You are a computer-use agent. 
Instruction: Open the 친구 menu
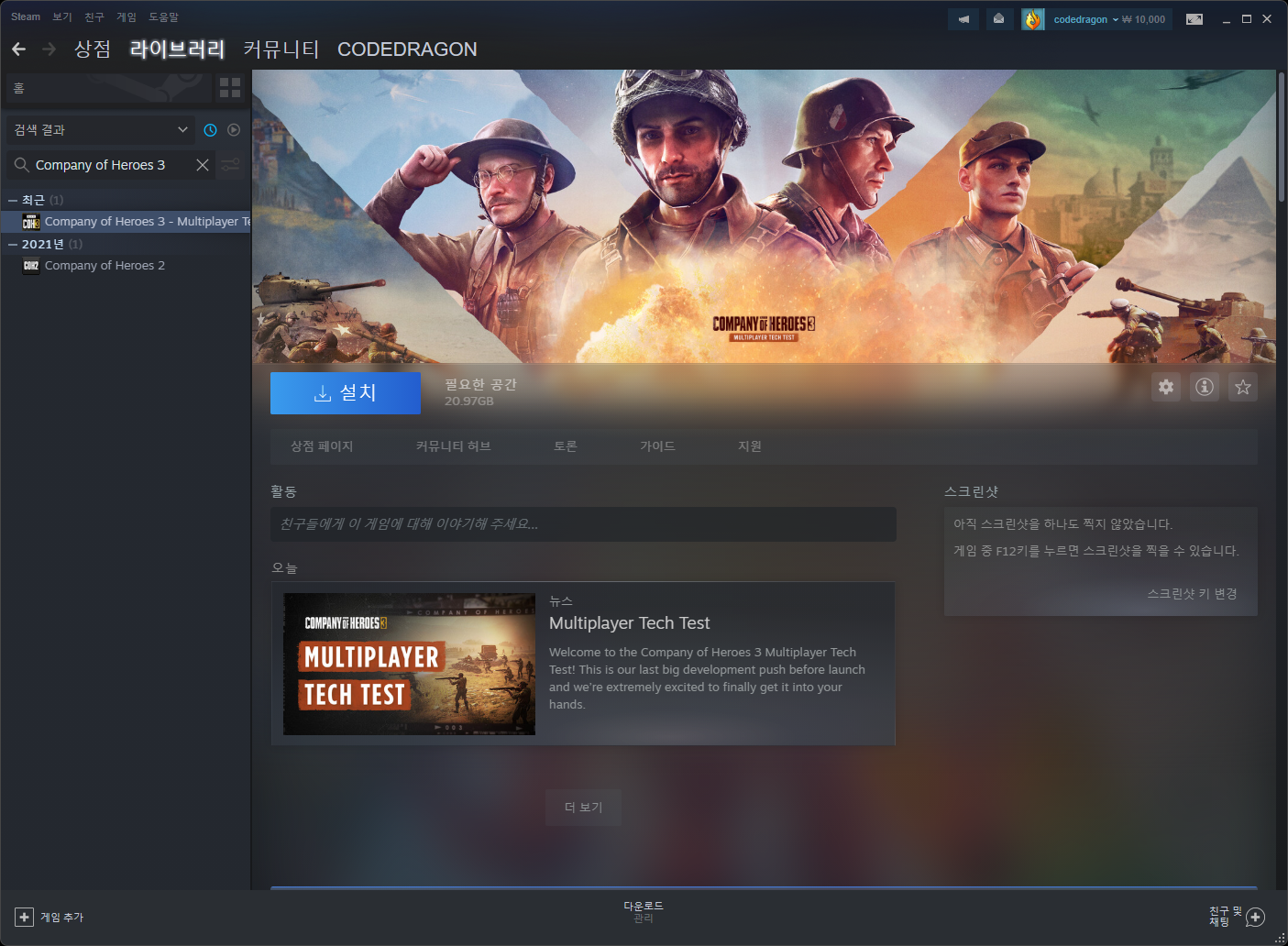[94, 16]
